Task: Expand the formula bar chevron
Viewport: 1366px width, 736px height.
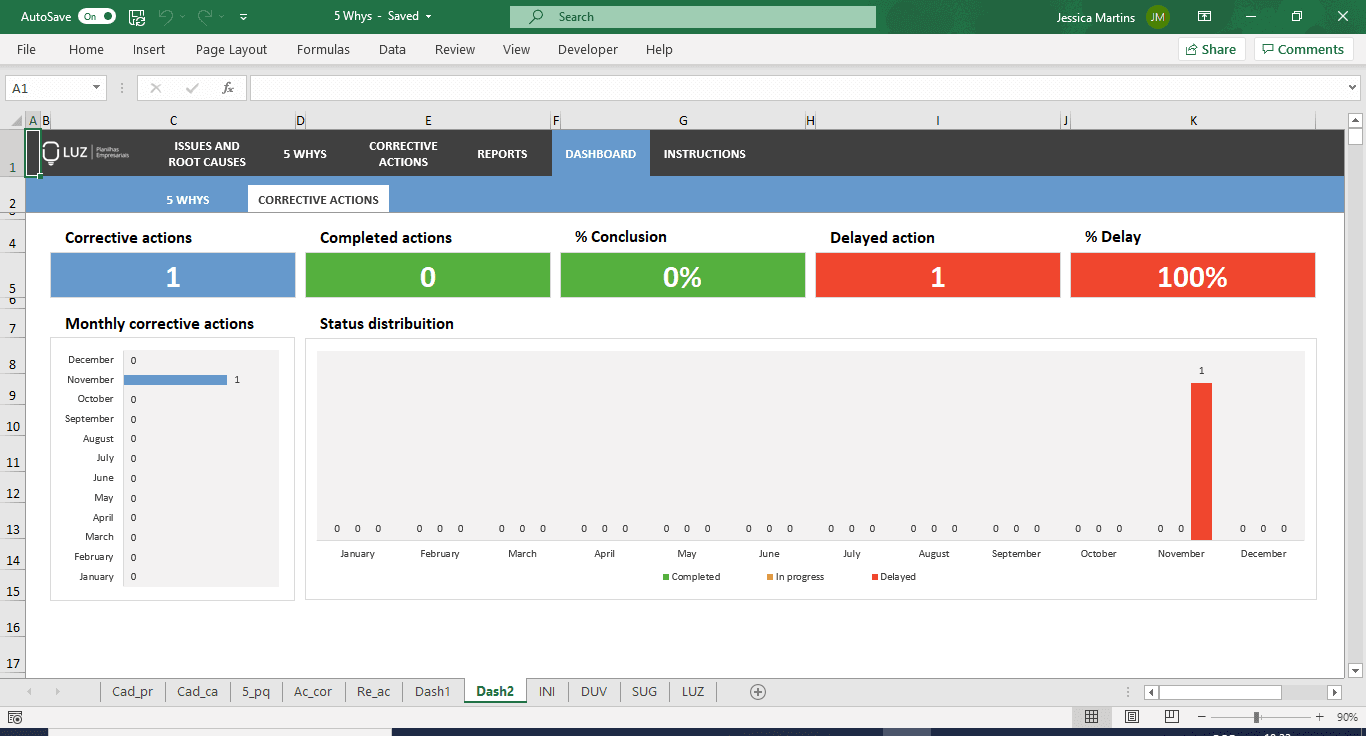Action: click(x=1353, y=88)
